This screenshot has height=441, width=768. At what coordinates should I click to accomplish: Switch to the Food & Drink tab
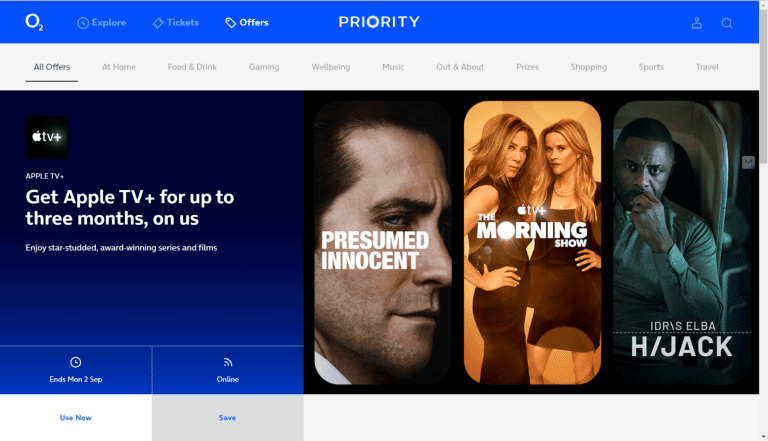[x=192, y=67]
